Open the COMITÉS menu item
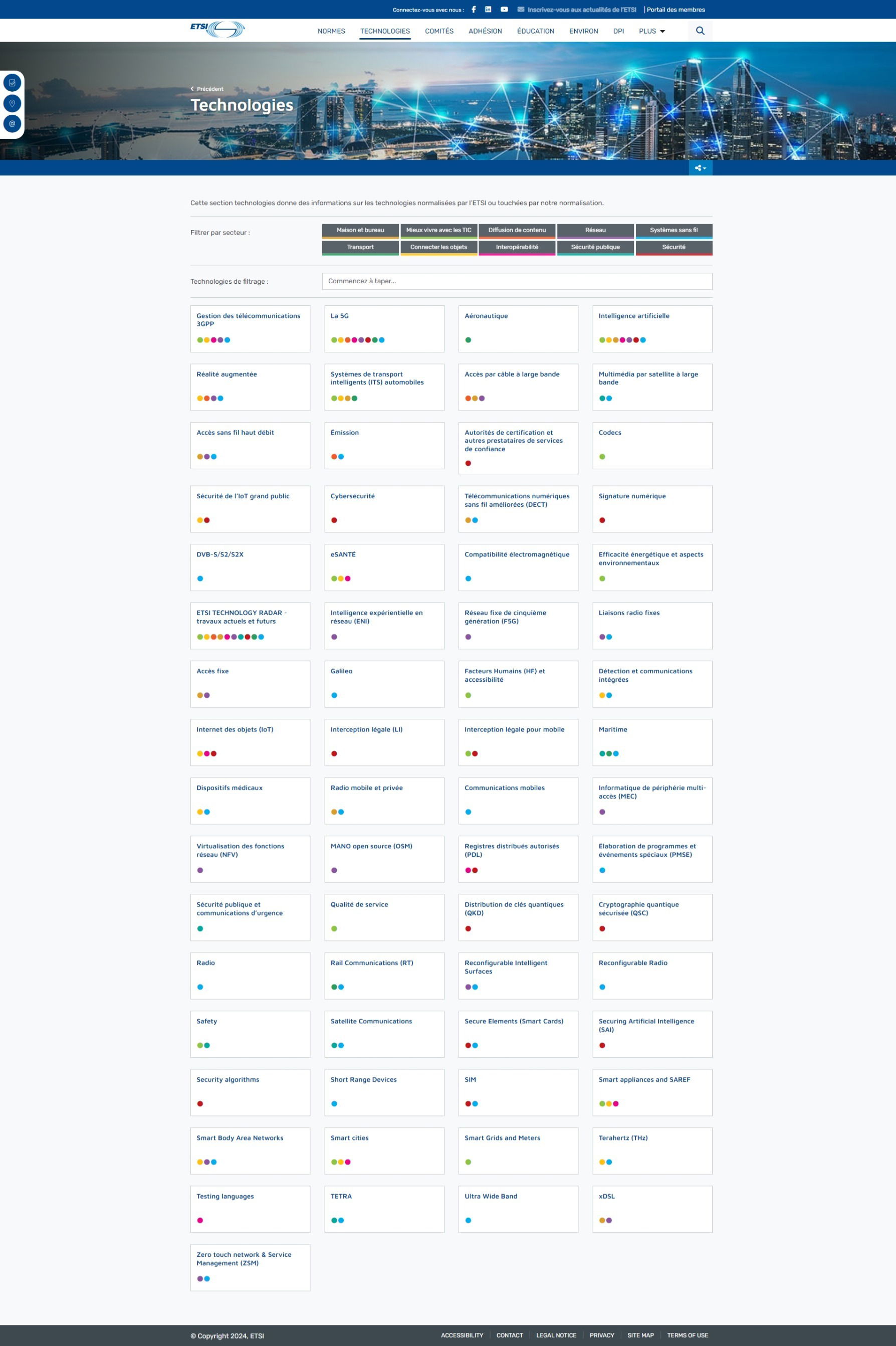The height and width of the screenshot is (1346, 896). point(439,32)
